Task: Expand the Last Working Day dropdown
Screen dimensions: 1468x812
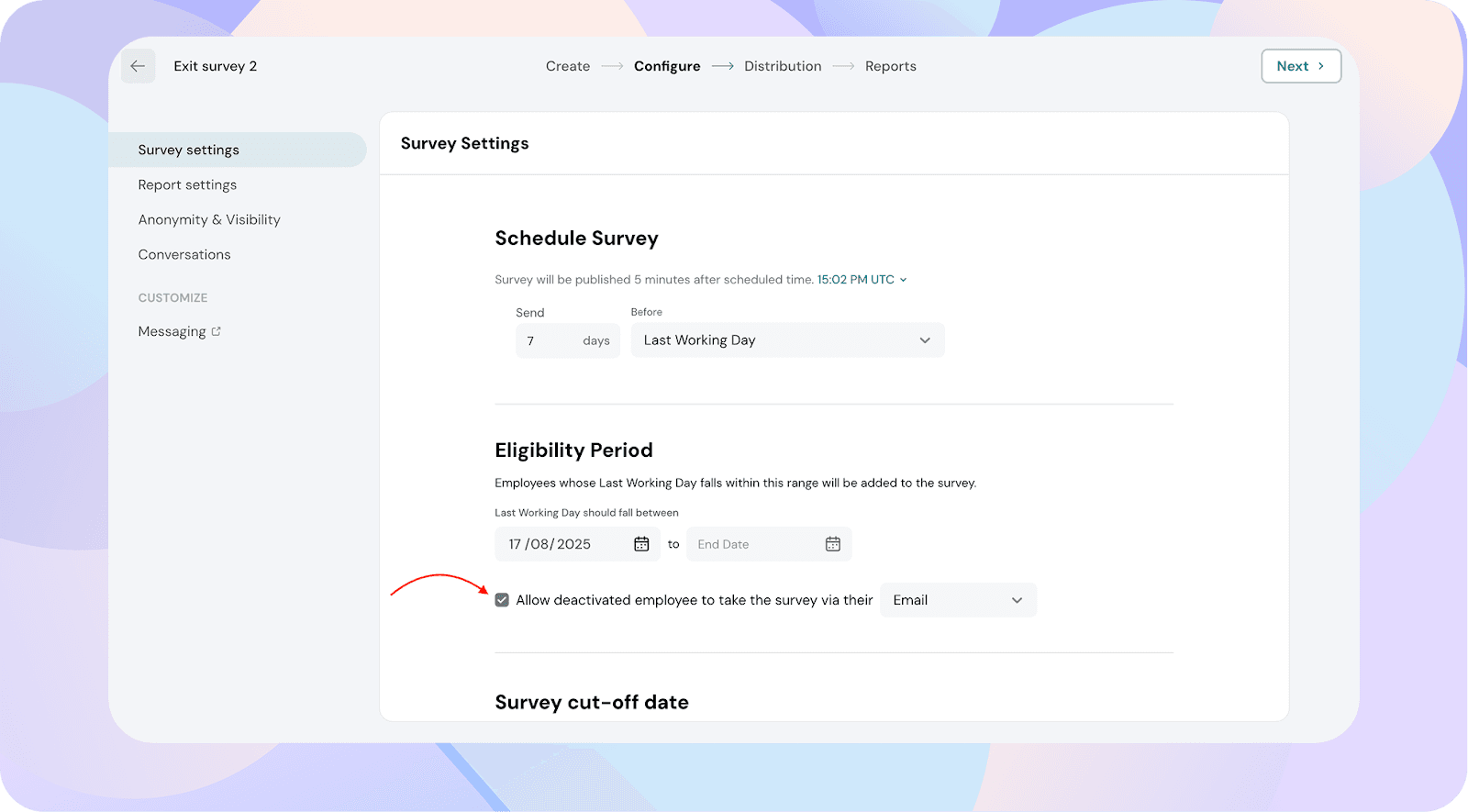Action: 787,340
